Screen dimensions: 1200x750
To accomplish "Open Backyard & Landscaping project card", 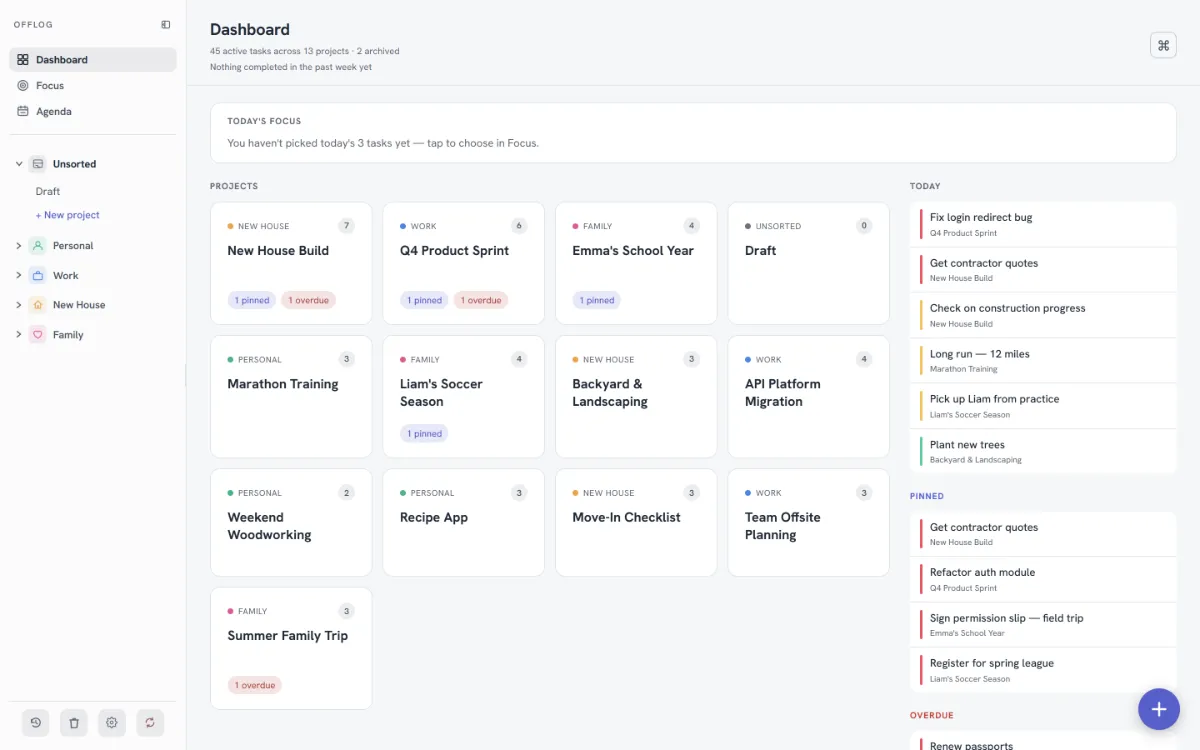I will point(636,397).
